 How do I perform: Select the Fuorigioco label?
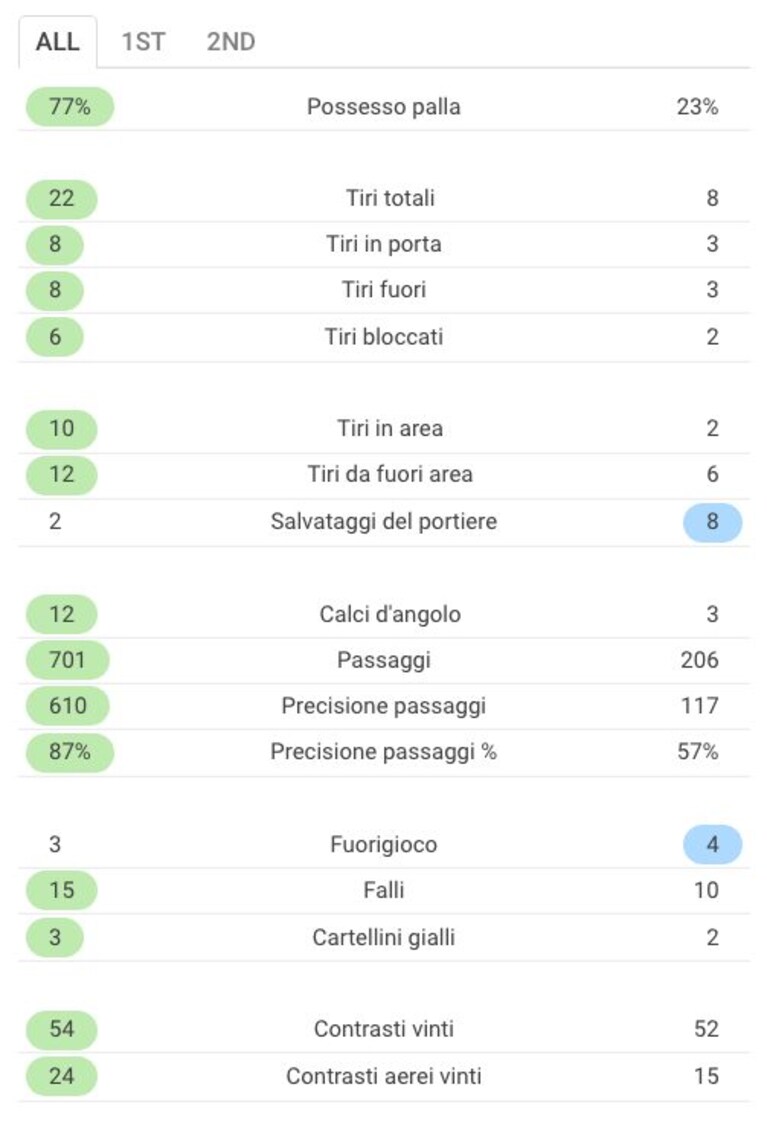tap(384, 844)
